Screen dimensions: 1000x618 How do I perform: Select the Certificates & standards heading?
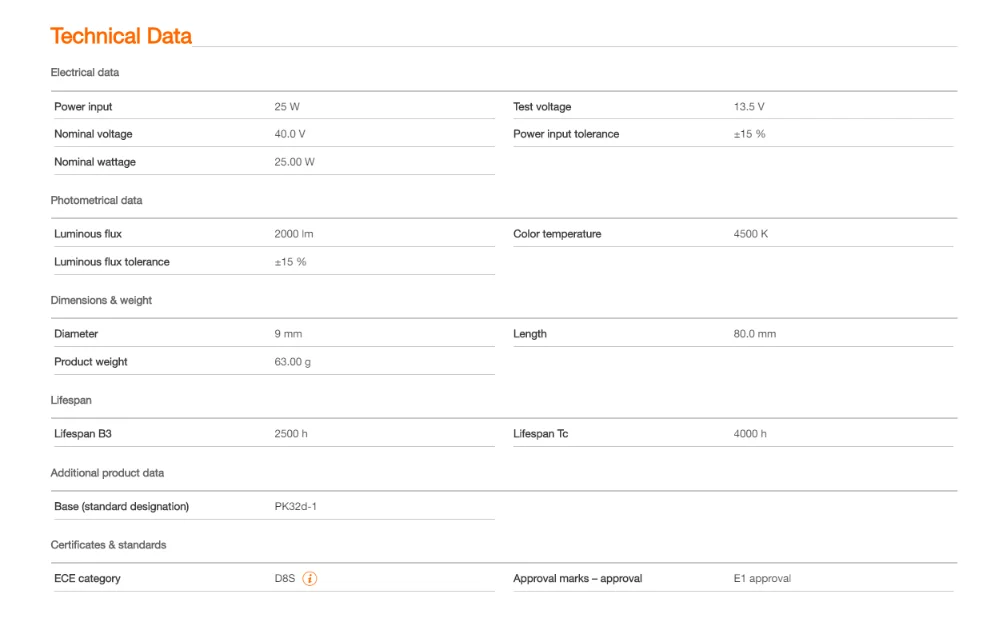click(x=108, y=545)
